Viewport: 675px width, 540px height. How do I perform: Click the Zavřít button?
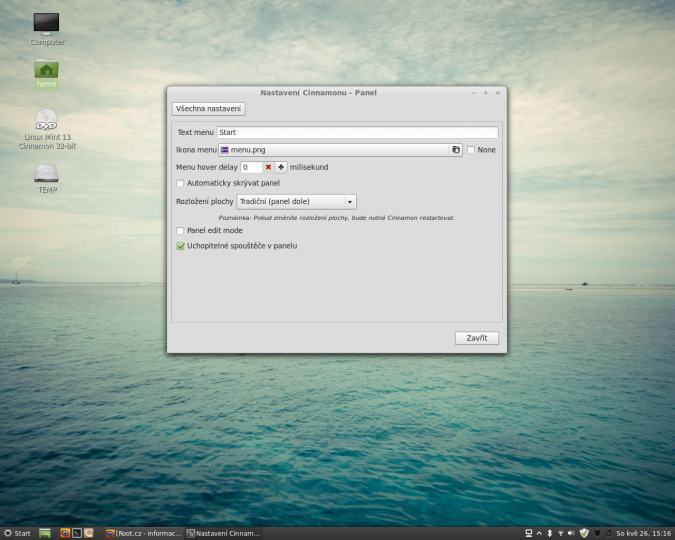(477, 338)
